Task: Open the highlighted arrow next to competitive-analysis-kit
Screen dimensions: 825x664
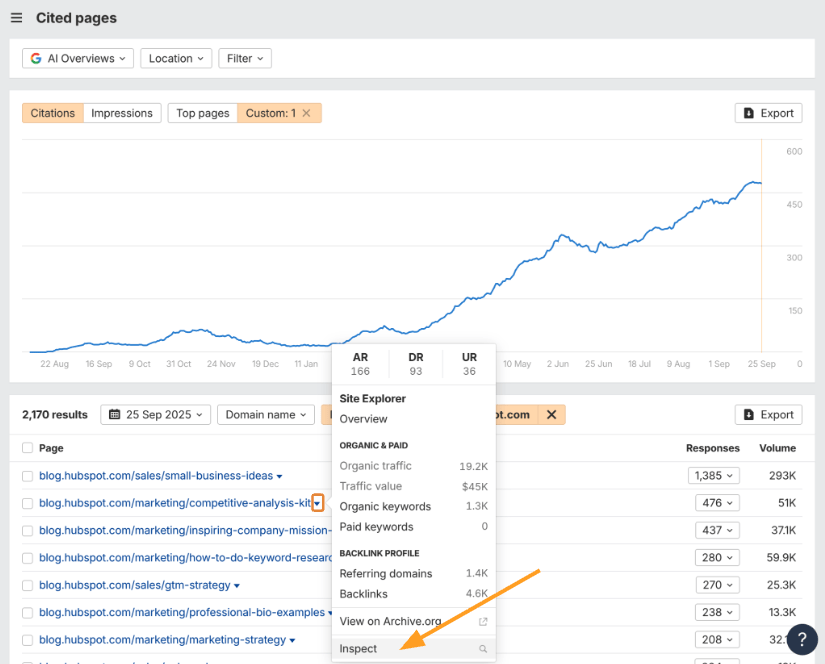Action: pyautogui.click(x=317, y=503)
